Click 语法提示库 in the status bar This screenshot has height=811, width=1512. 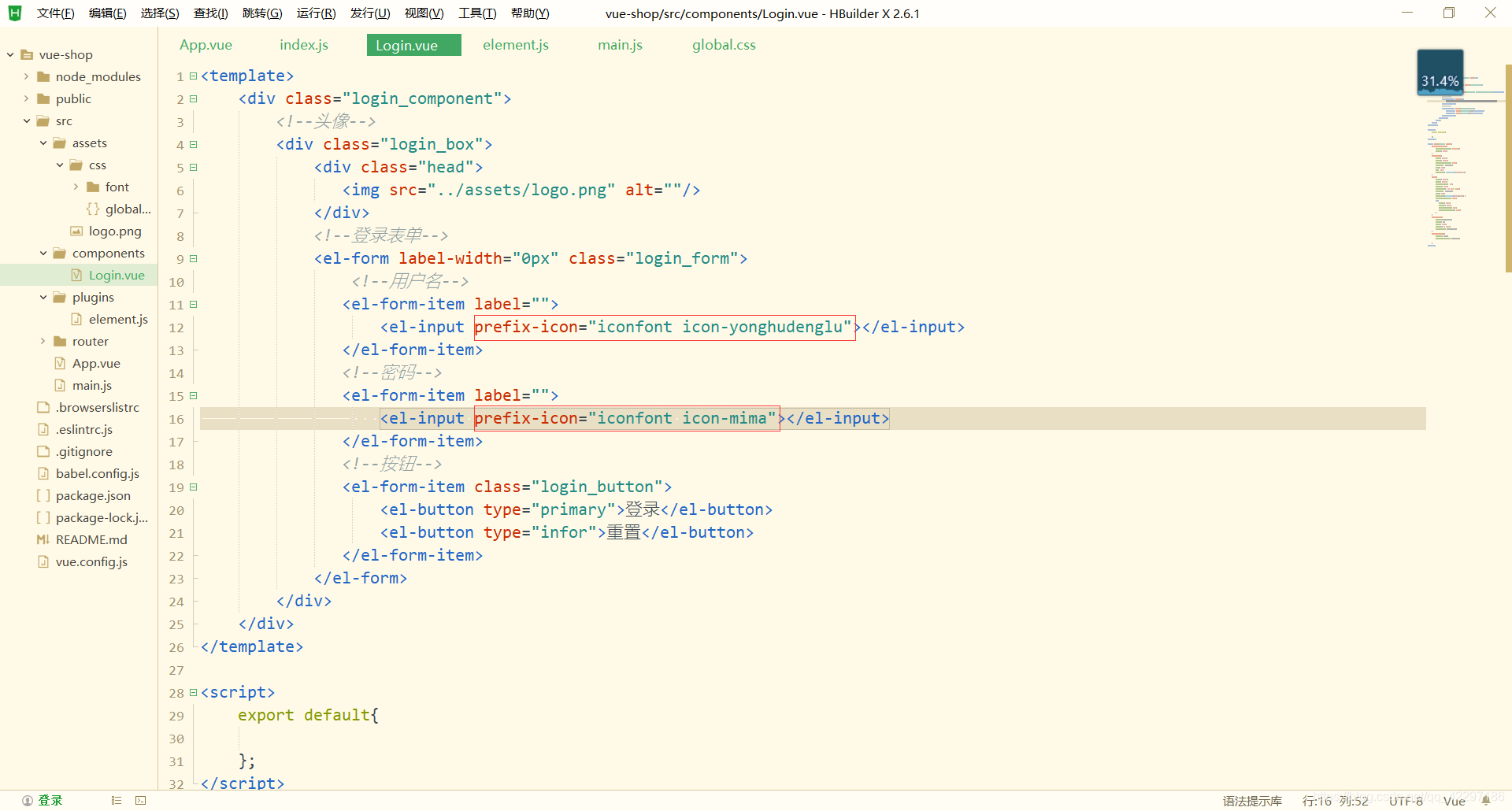(x=1252, y=801)
